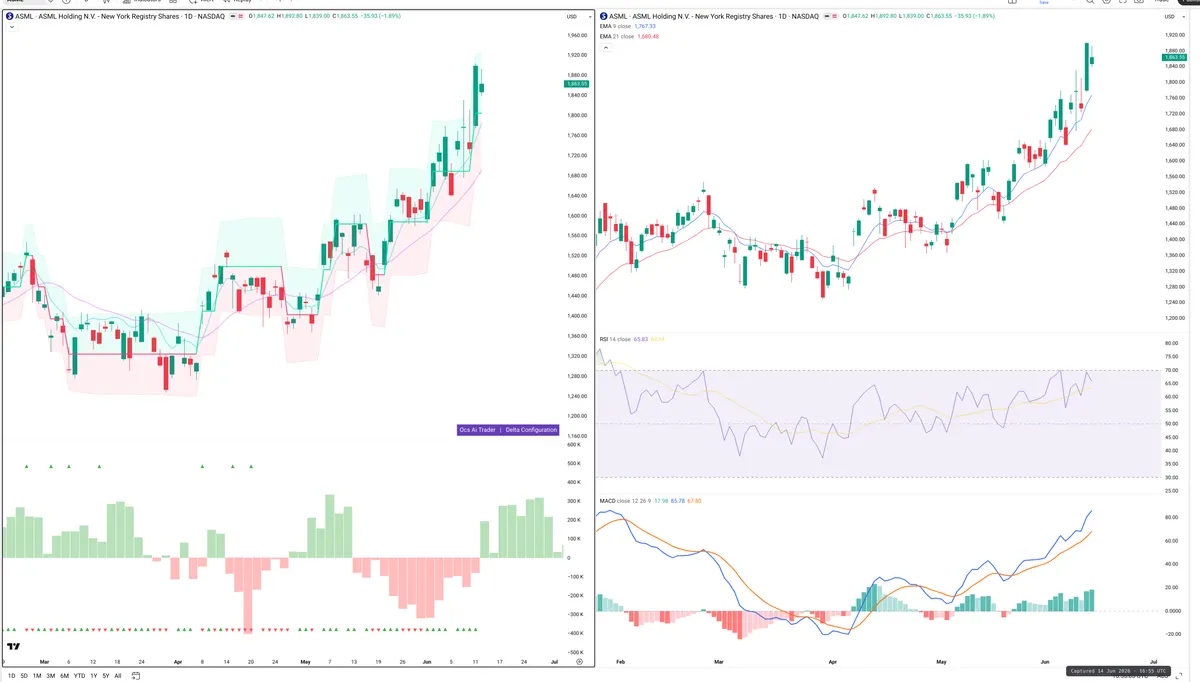Image resolution: width=1200 pixels, height=682 pixels.
Task: Click the green 1,863.55 price tag on left chart
Action: (x=576, y=84)
